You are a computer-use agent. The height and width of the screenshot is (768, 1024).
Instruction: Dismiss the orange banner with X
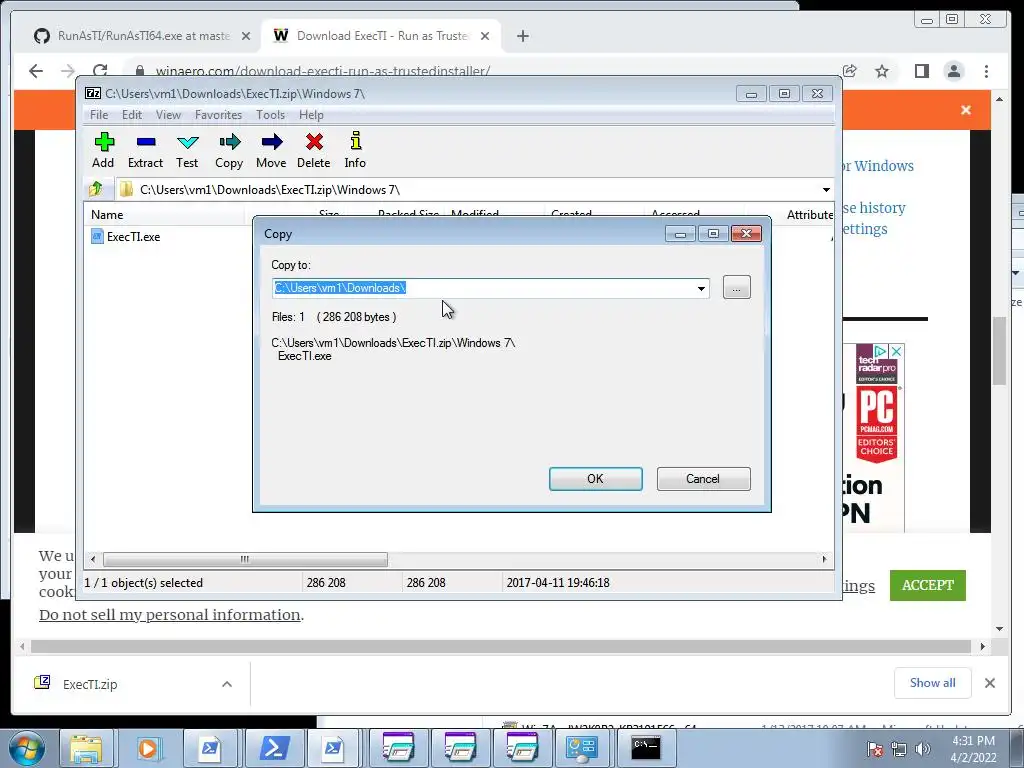click(x=966, y=110)
